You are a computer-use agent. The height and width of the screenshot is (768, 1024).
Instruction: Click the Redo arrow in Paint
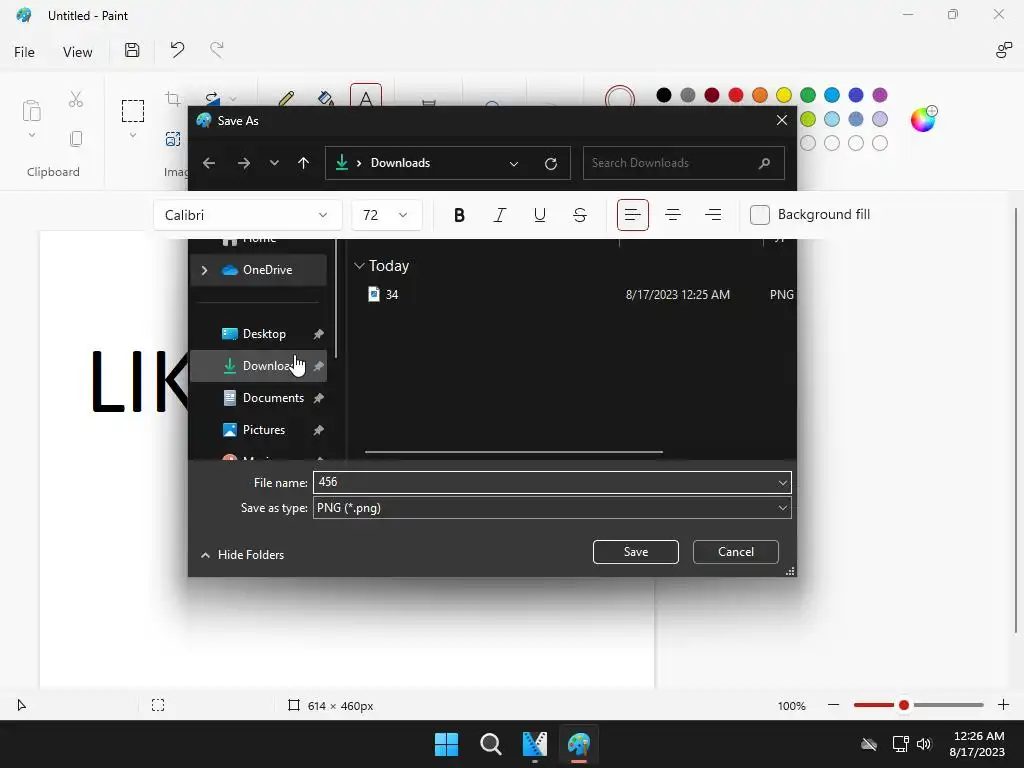pos(217,50)
